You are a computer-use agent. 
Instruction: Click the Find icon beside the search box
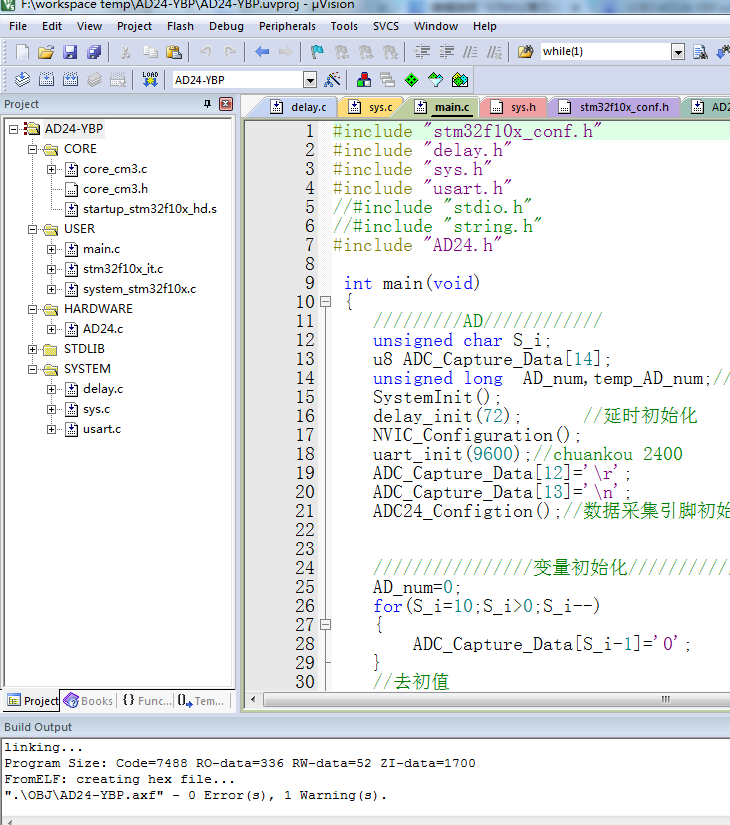click(701, 52)
